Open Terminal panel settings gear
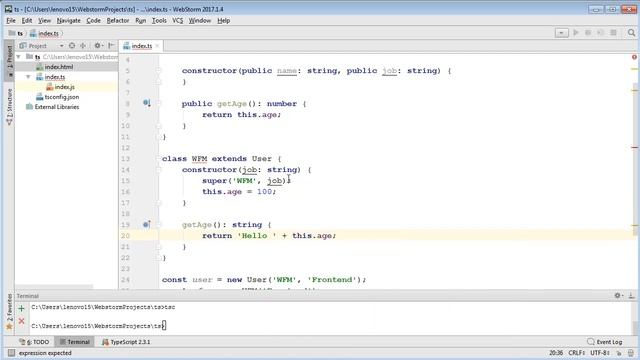Screen dimensions: 640x360 click(x=618, y=296)
